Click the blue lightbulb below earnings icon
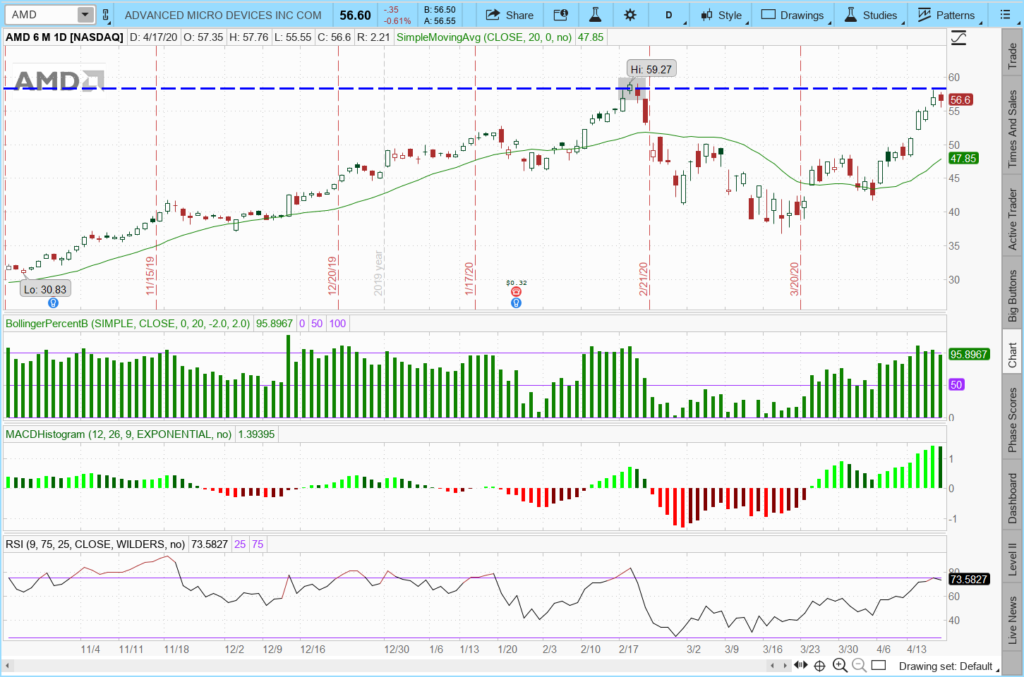The width and height of the screenshot is (1024, 677). click(x=516, y=303)
